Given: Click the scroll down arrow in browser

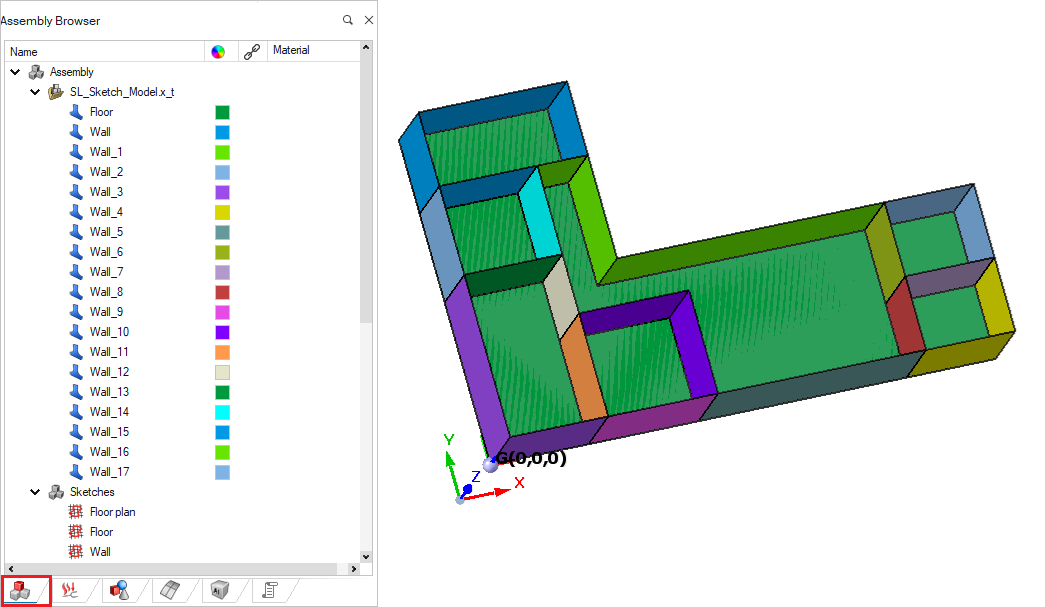Looking at the screenshot, I should [365, 556].
